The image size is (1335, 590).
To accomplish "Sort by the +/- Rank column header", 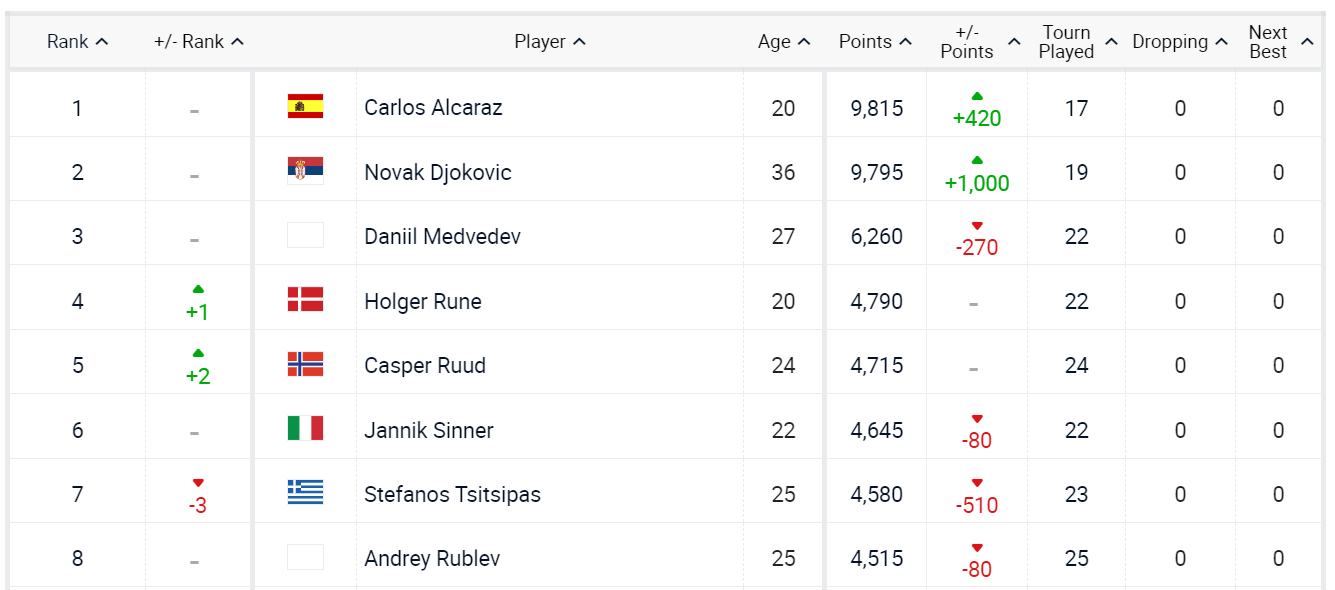I will click(198, 42).
